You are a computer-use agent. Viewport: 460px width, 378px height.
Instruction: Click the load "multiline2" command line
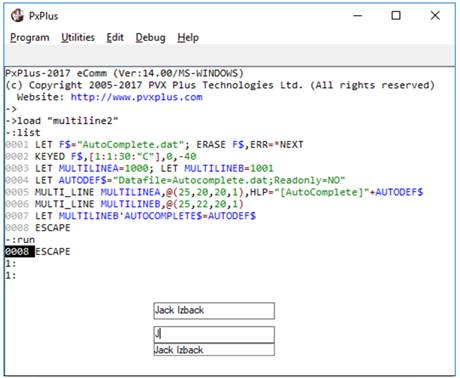pyautogui.click(x=62, y=121)
